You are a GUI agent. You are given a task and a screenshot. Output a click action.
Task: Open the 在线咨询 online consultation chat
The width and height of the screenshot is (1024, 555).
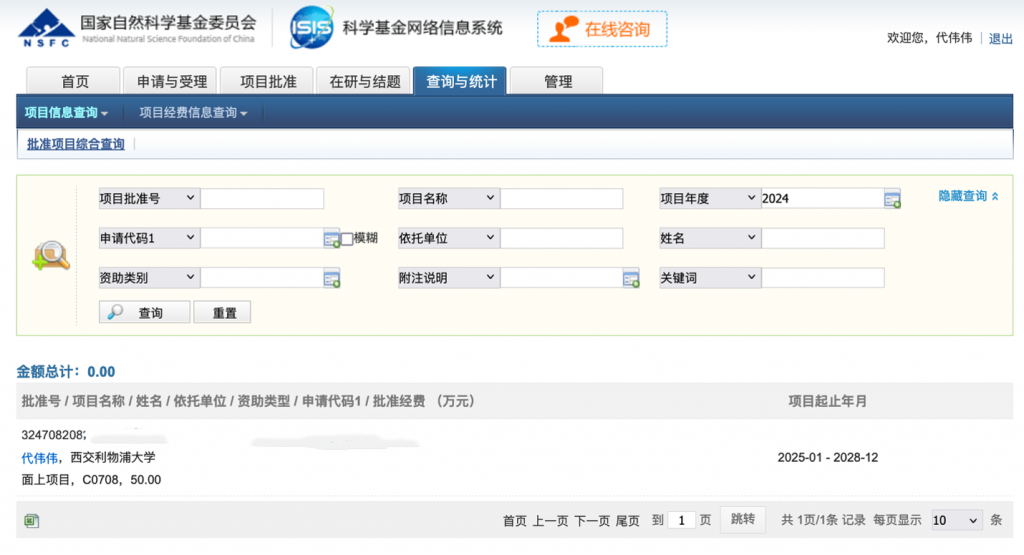[602, 29]
